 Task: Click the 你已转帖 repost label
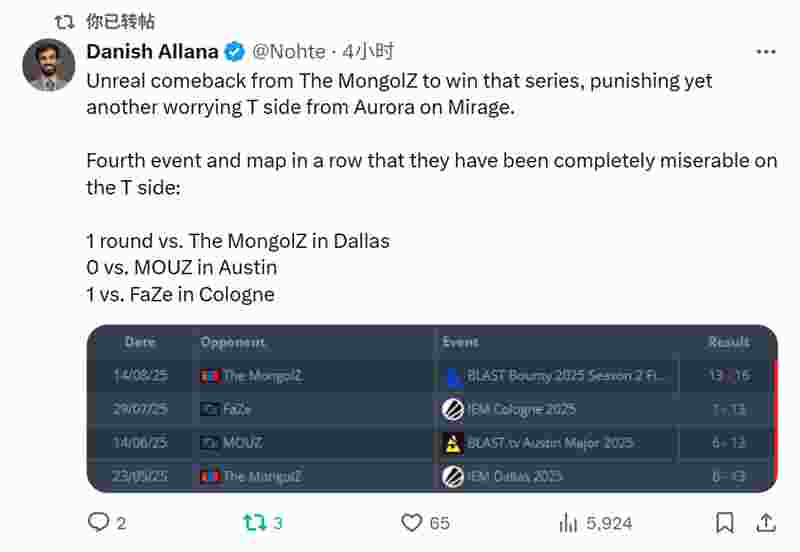point(120,21)
